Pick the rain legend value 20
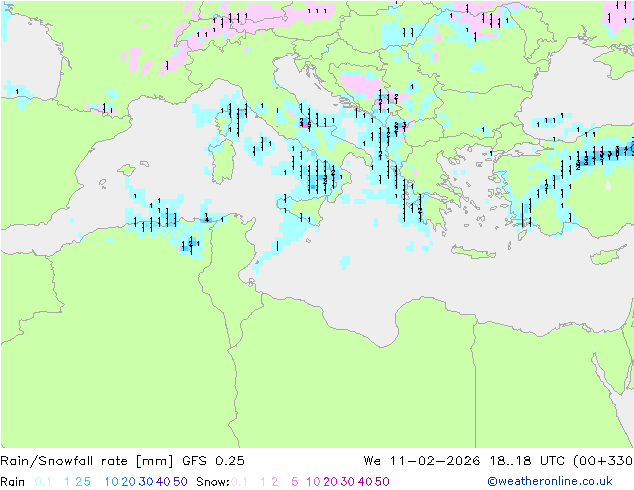 point(128,482)
